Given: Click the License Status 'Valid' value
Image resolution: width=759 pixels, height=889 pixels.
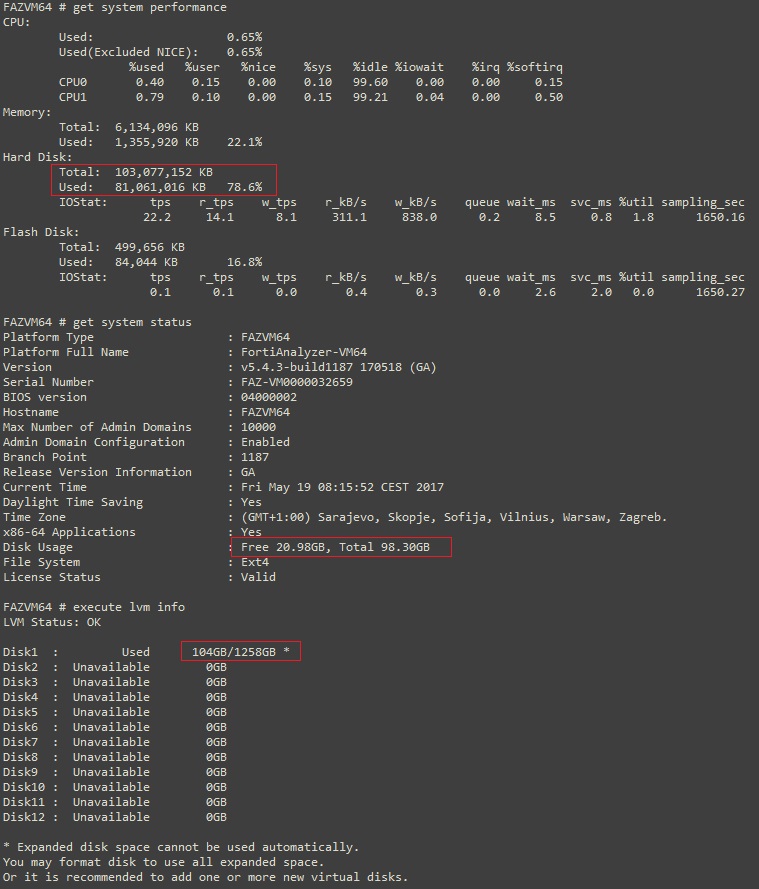Looking at the screenshot, I should click(258, 577).
